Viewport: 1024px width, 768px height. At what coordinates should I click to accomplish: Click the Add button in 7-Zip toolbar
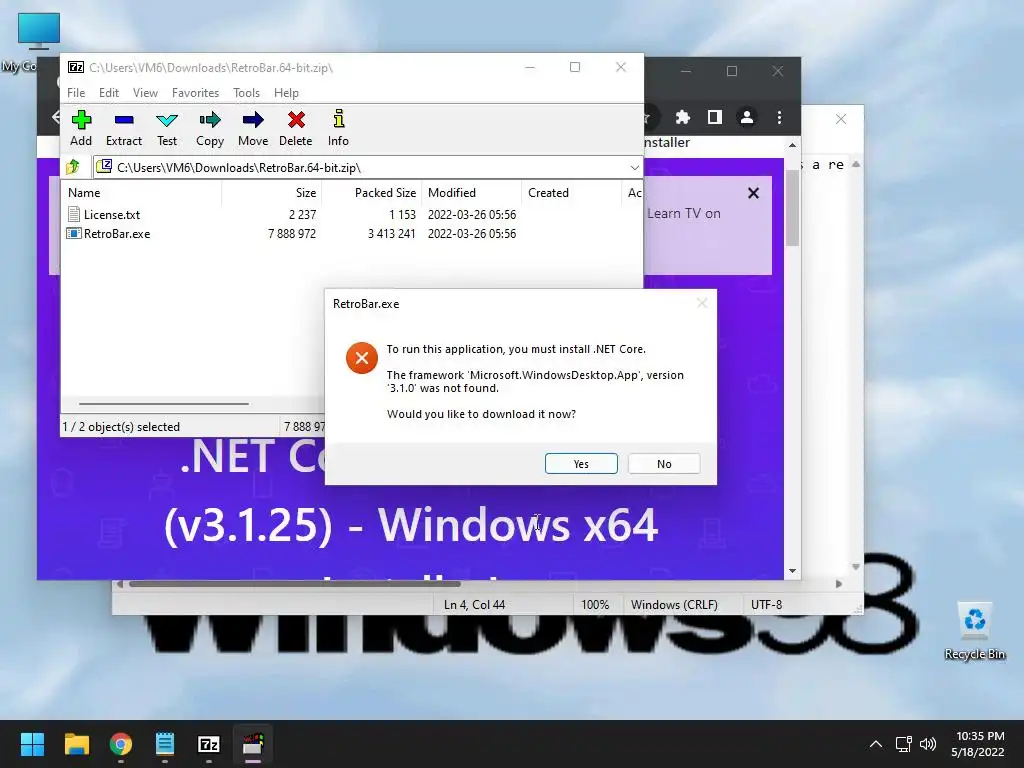pos(81,128)
